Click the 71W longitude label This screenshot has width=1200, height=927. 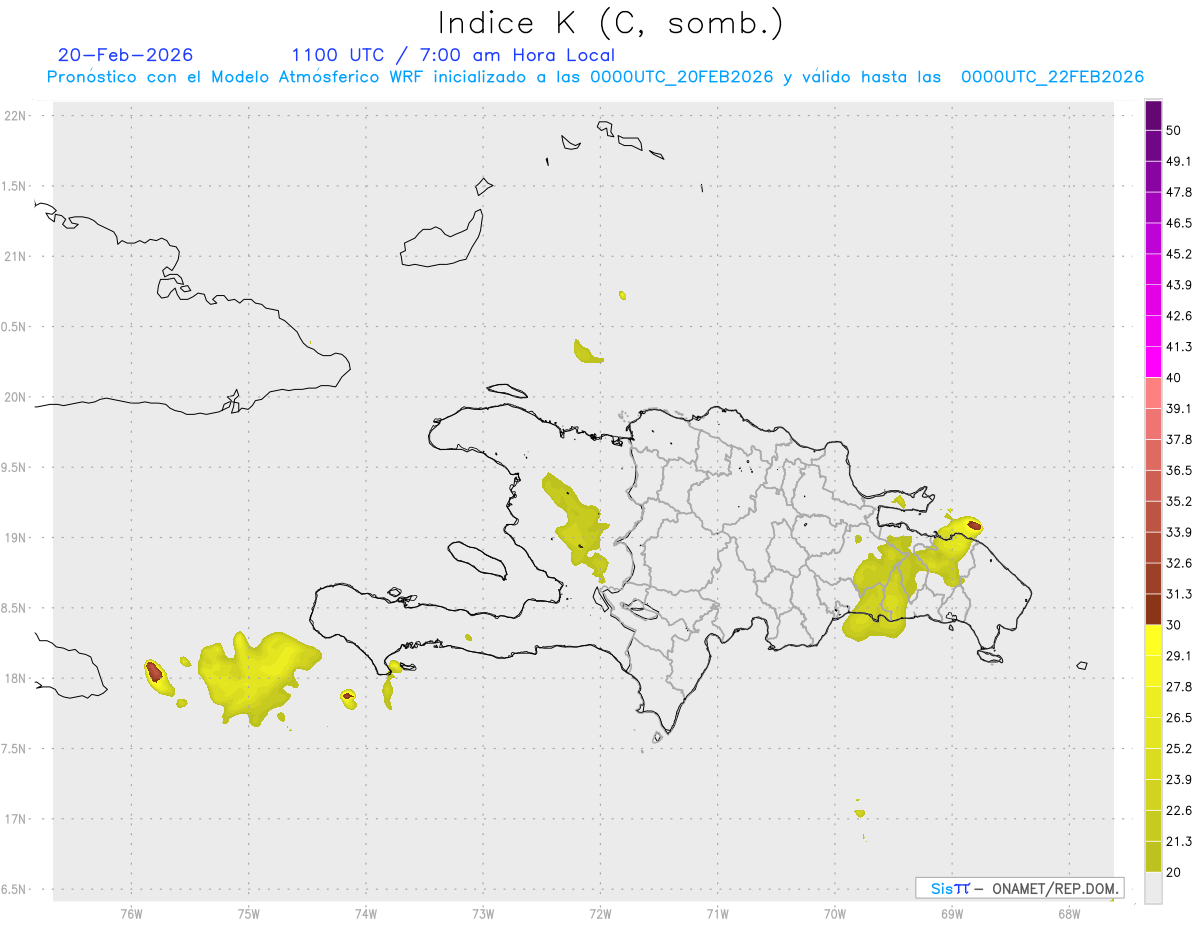(x=717, y=913)
